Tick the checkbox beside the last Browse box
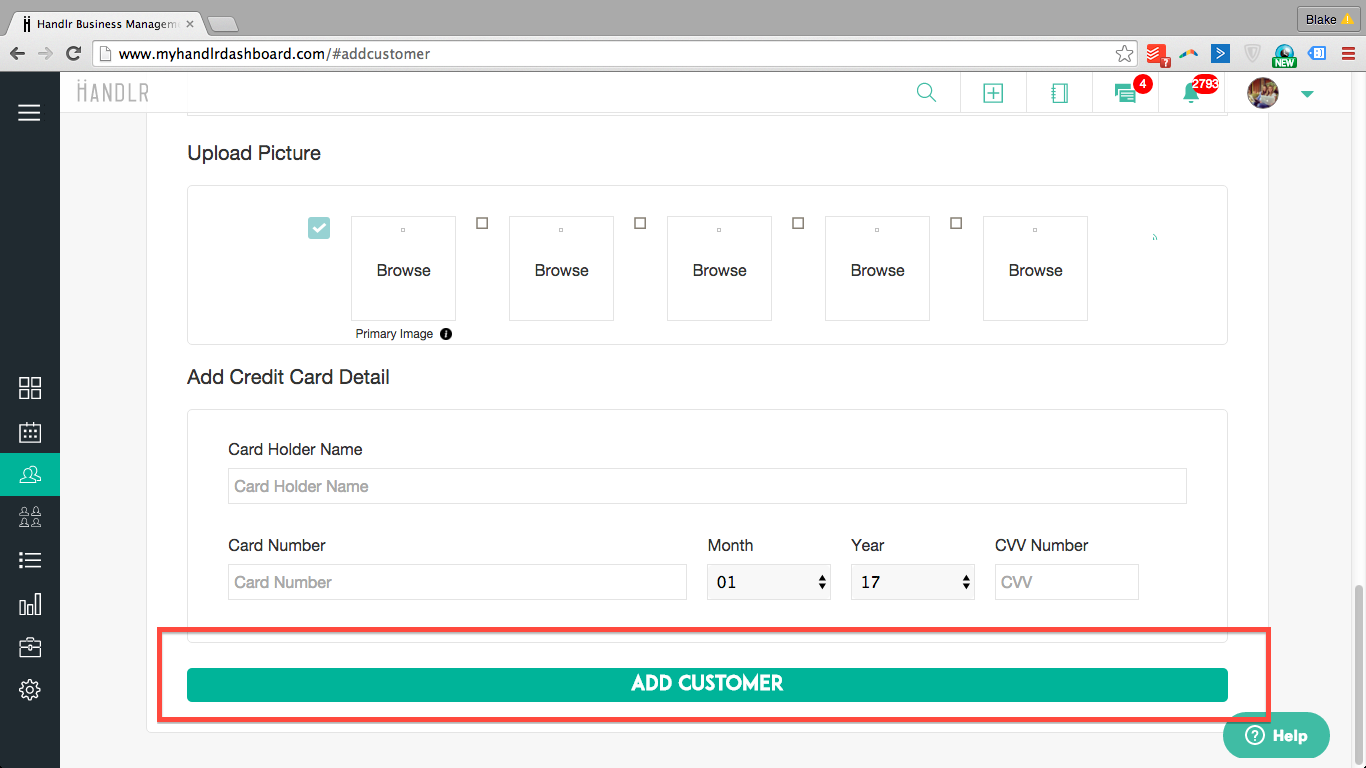 tap(956, 223)
